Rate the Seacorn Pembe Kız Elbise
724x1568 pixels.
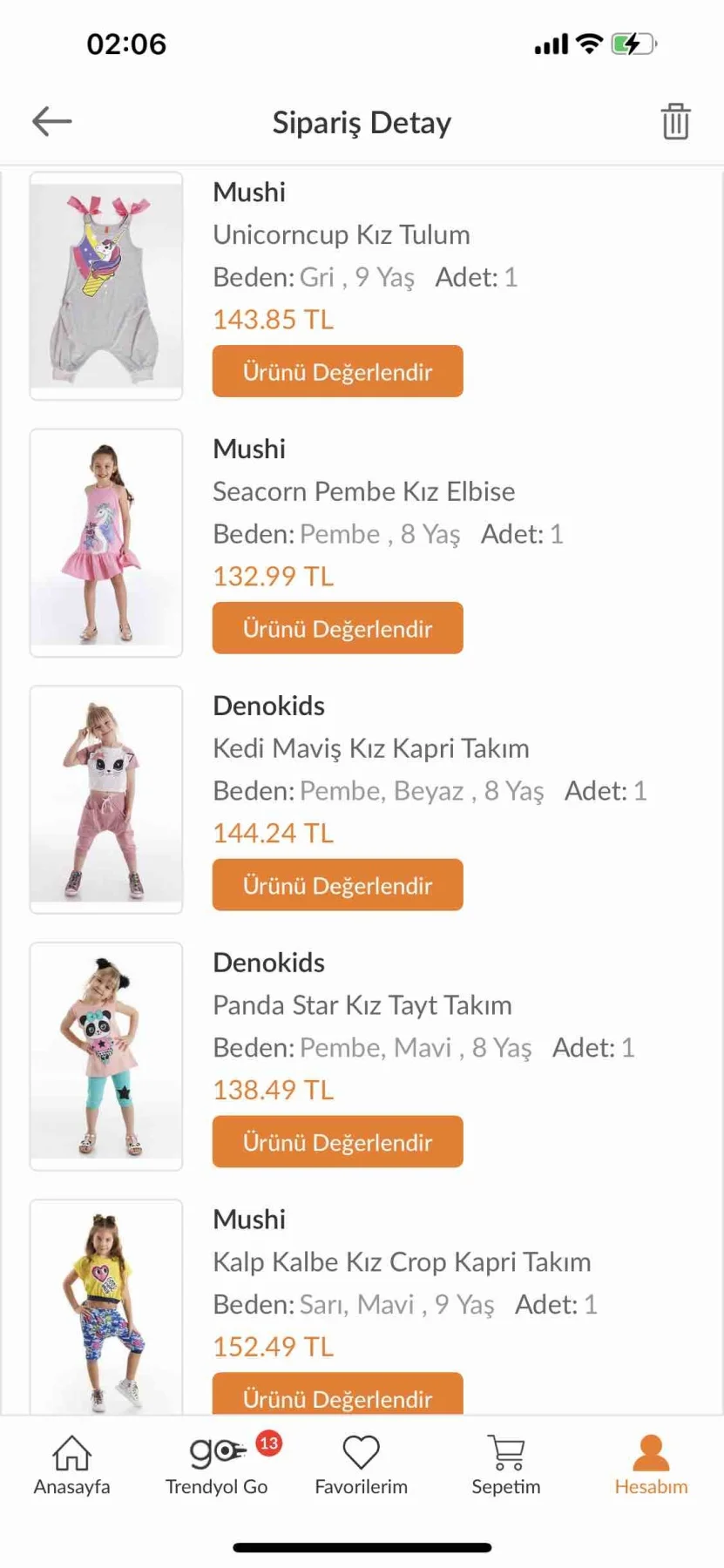coord(337,628)
